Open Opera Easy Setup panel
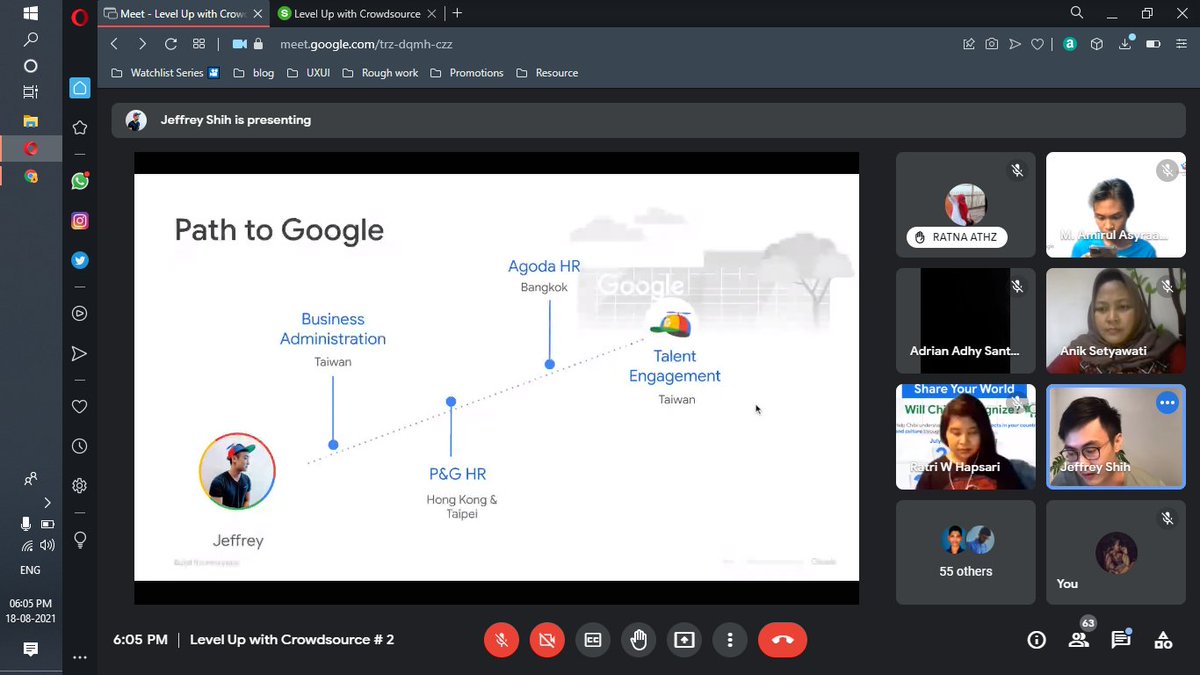 (1181, 44)
